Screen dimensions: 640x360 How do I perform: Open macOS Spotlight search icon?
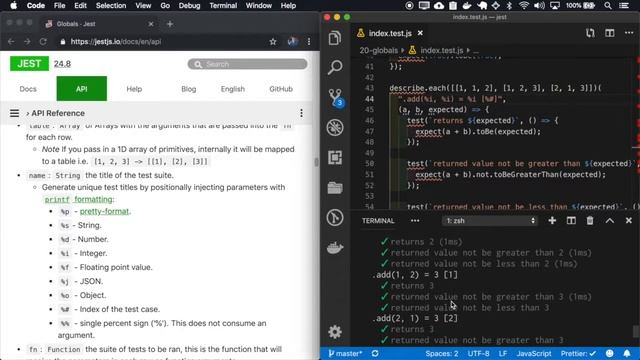608,6
